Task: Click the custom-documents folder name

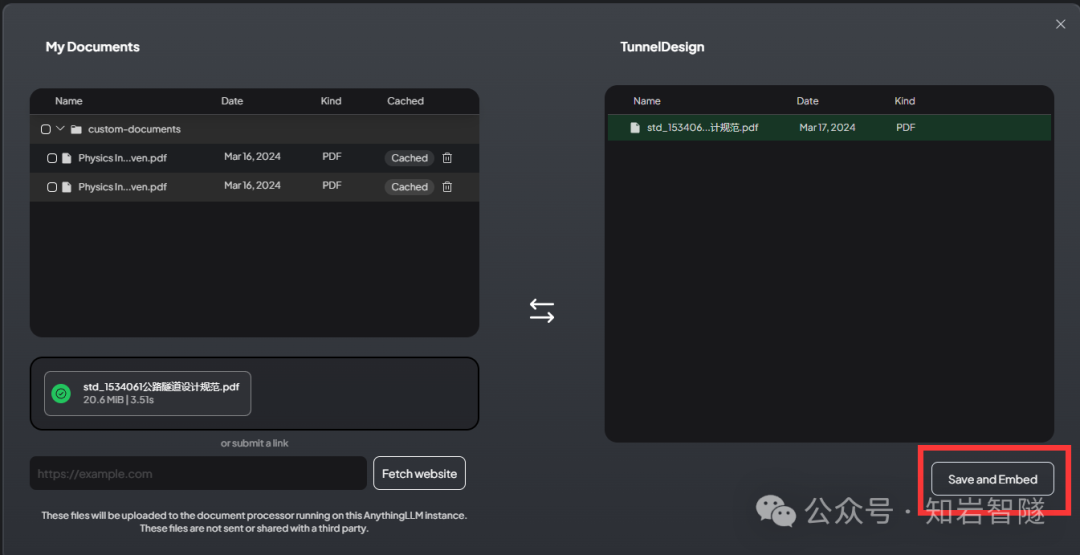Action: click(134, 129)
